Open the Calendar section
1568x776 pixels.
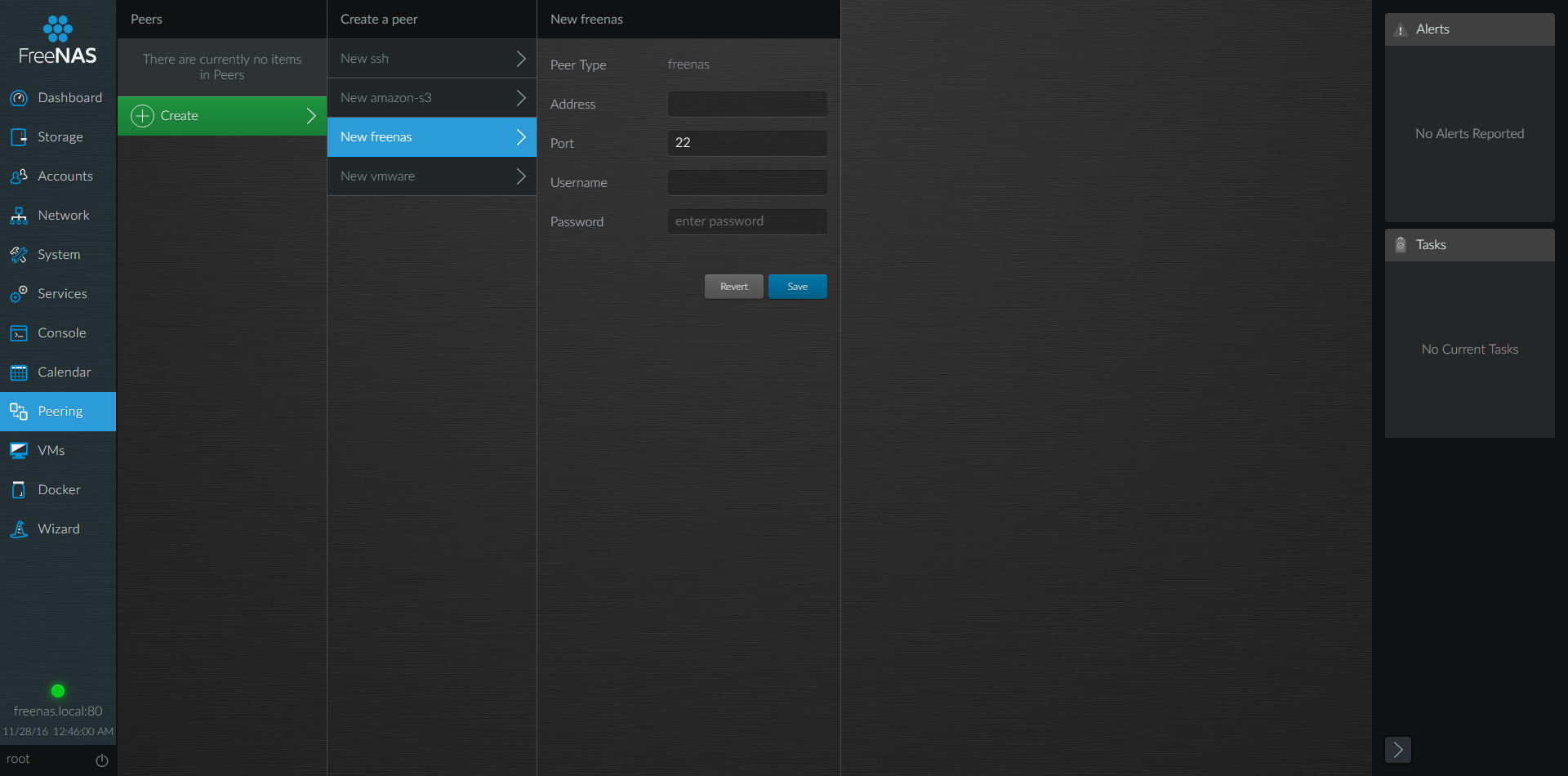57,372
